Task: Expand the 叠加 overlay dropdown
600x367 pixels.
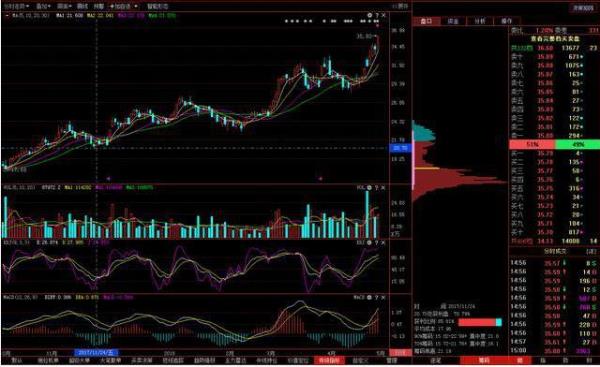Action: pos(43,6)
